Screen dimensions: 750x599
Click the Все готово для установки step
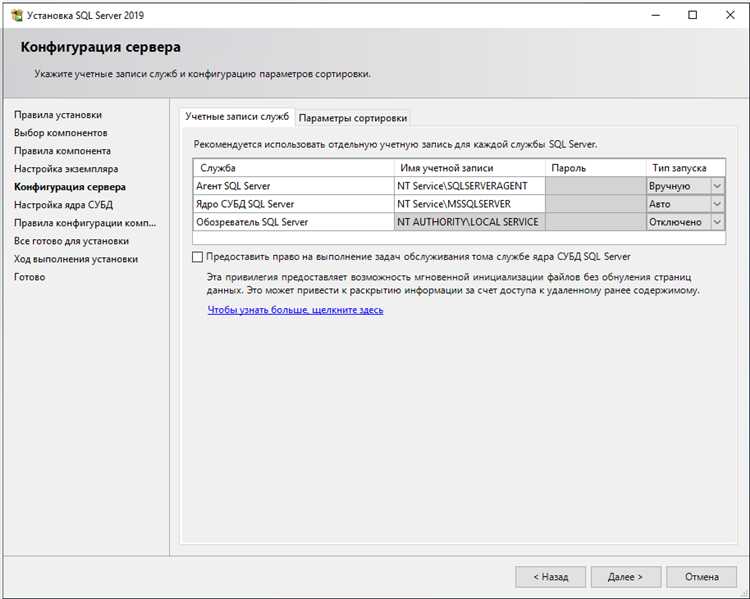coord(71,241)
